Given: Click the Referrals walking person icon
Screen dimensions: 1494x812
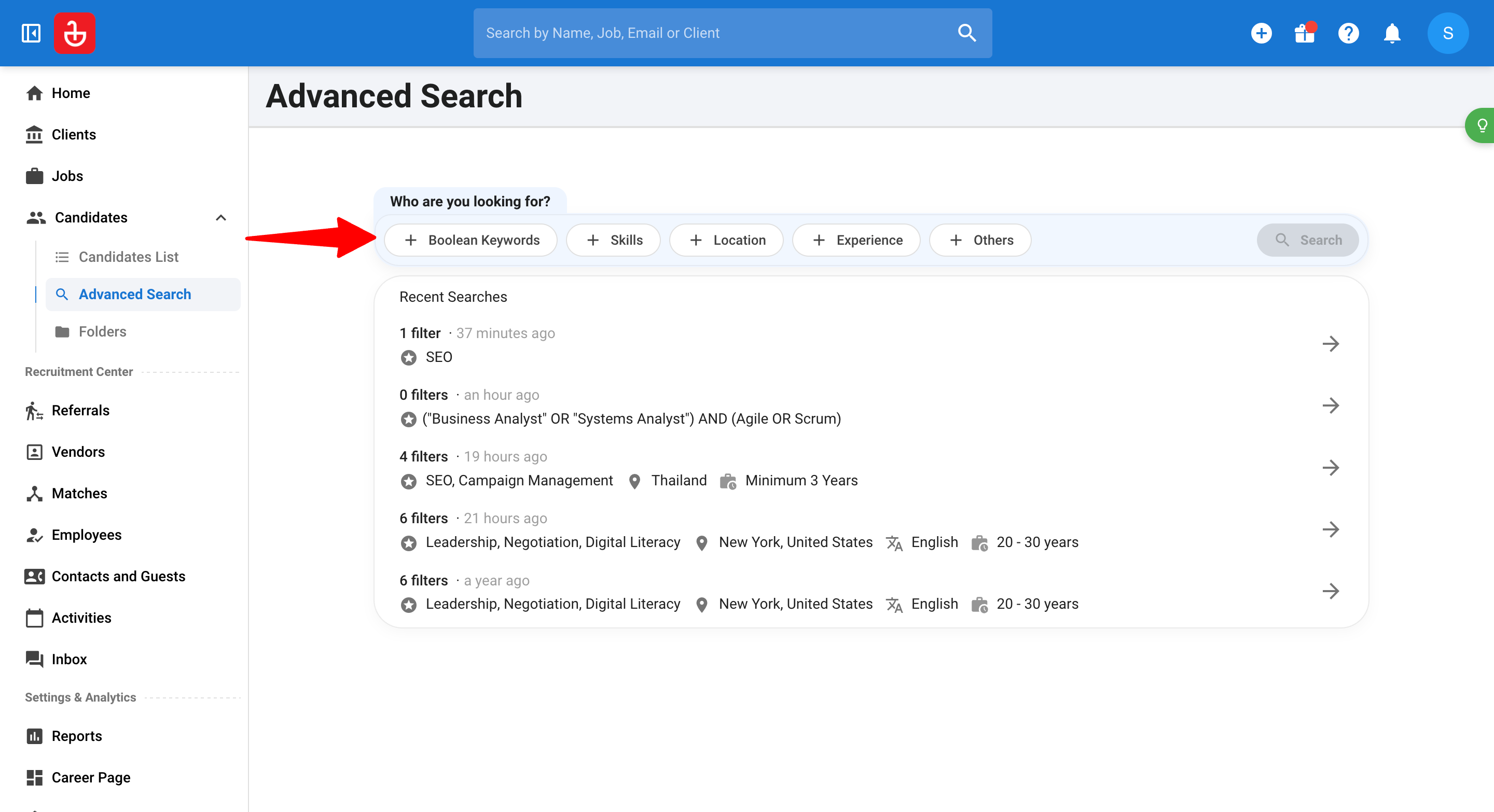Looking at the screenshot, I should pyautogui.click(x=34, y=410).
